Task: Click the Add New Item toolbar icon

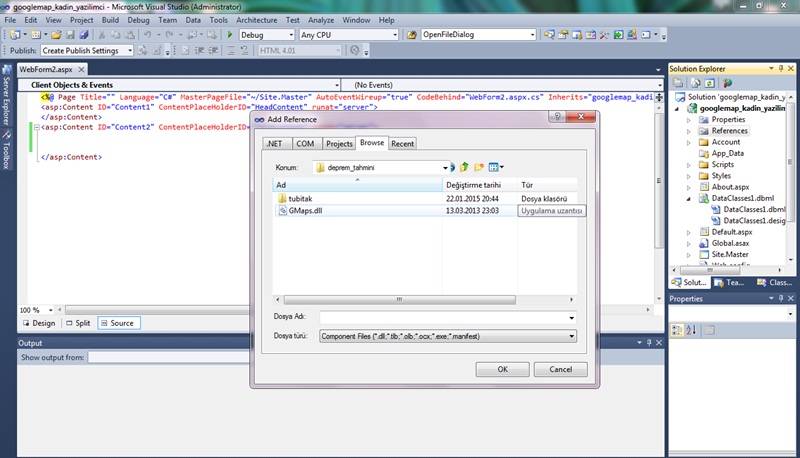Action: pos(35,35)
